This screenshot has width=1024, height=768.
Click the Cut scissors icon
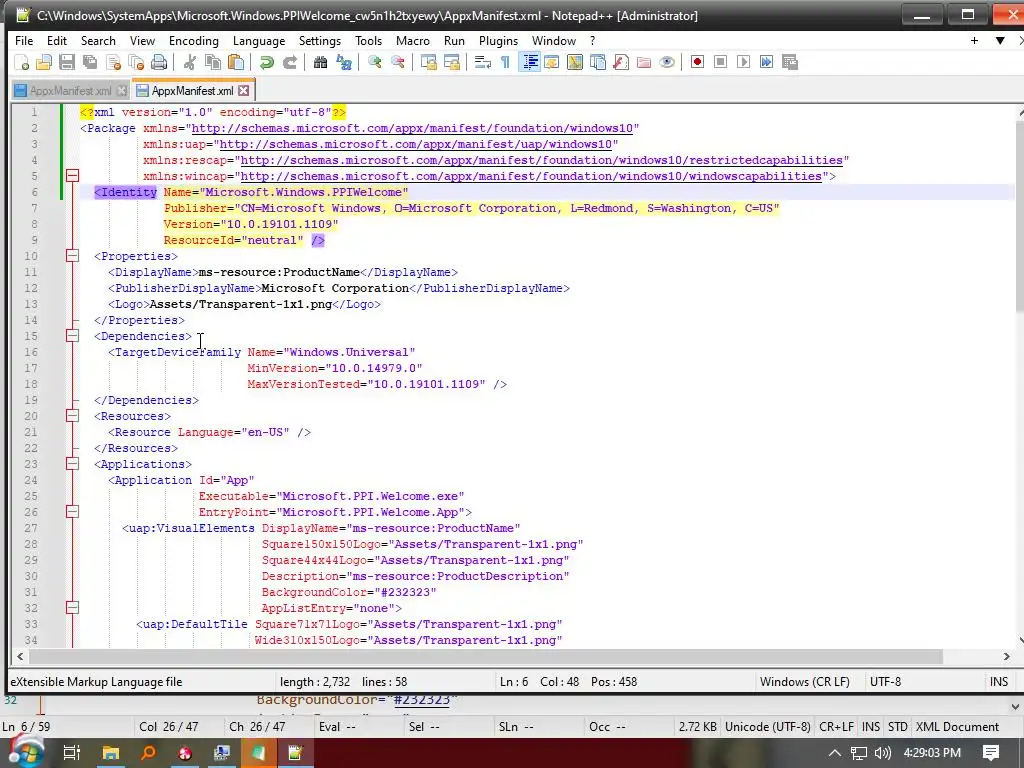[190, 63]
